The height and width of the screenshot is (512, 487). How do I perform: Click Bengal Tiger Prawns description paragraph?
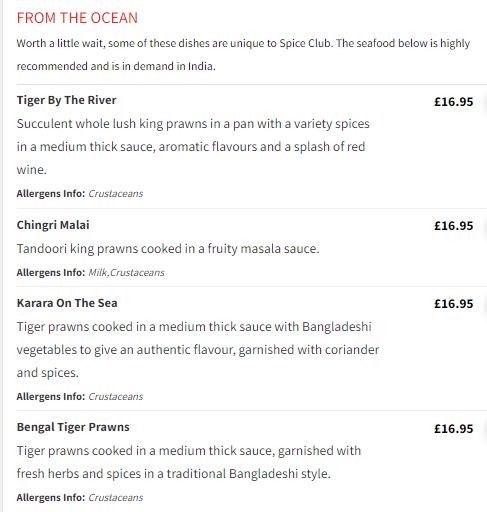pyautogui.click(x=189, y=462)
